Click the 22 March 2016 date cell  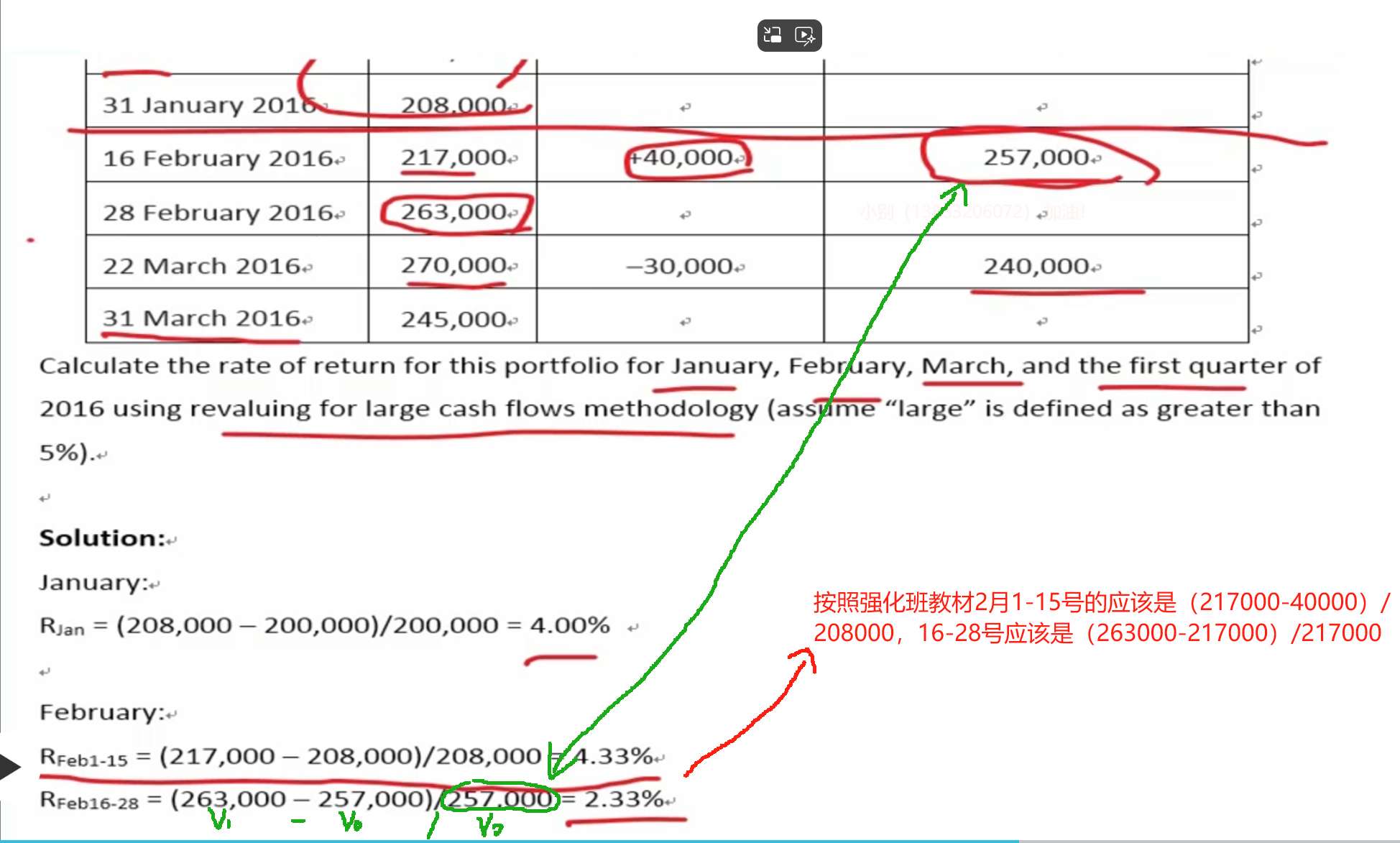pos(201,267)
